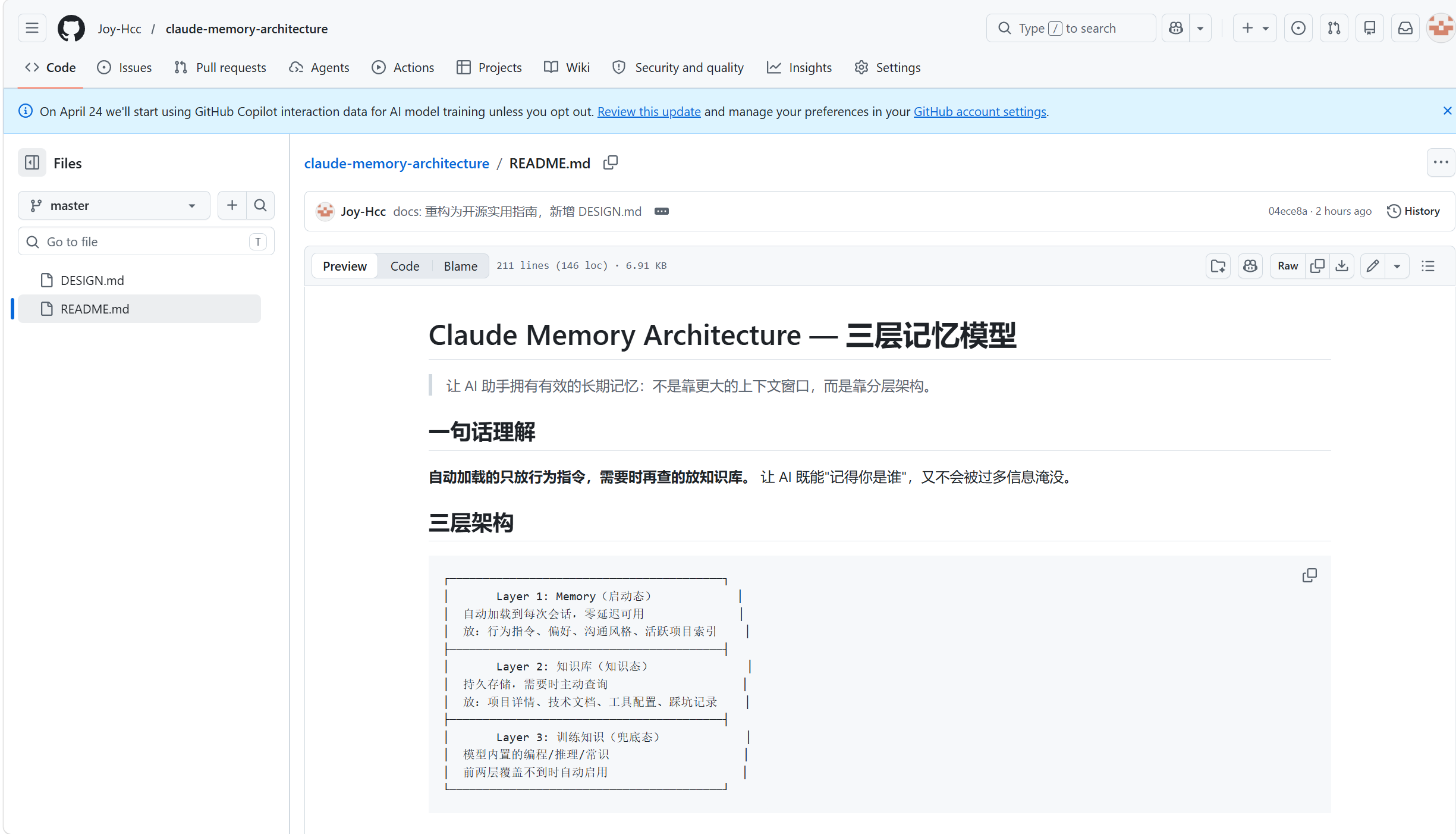Search this repository's files magnifier icon
The image size is (1456, 834).
[x=260, y=205]
